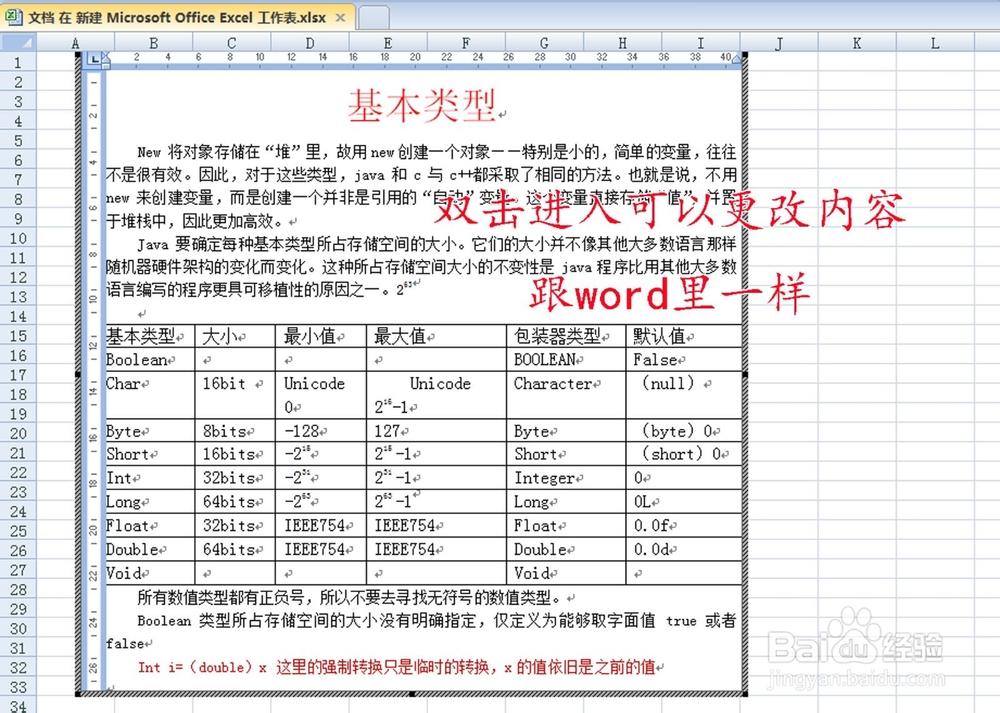Select row header 20
The width and height of the screenshot is (1000, 713).
[17, 431]
